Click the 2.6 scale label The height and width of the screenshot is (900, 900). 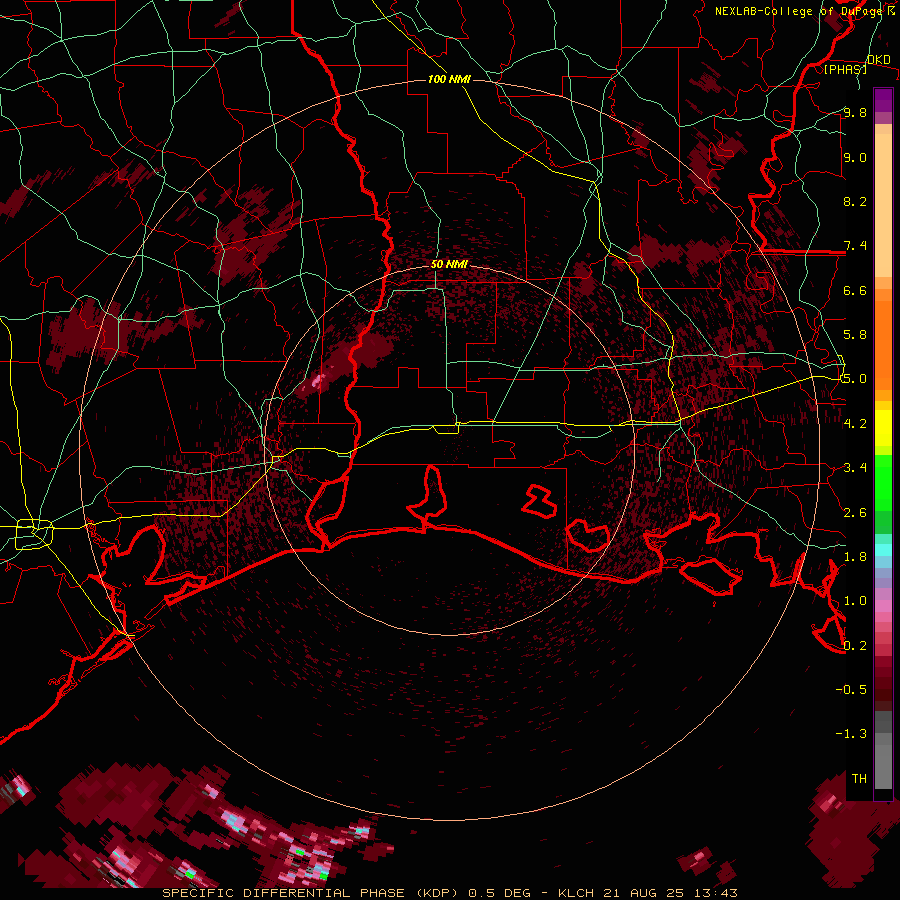pyautogui.click(x=855, y=513)
